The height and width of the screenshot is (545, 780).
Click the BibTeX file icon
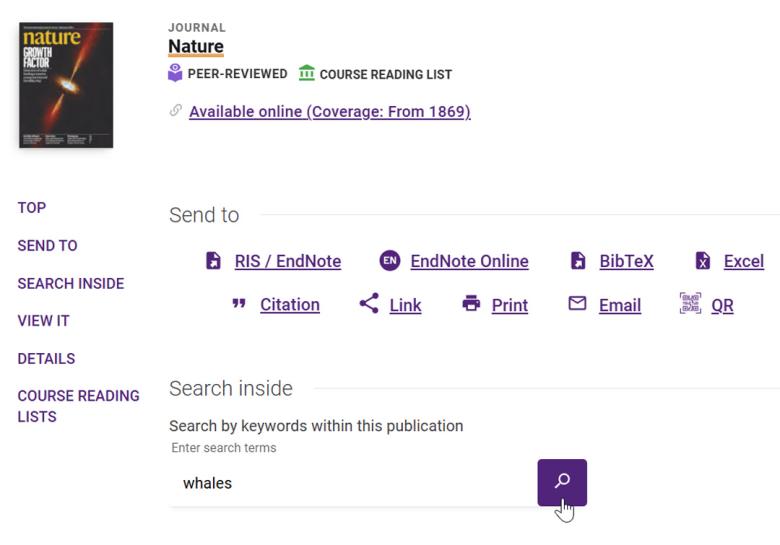(578, 261)
